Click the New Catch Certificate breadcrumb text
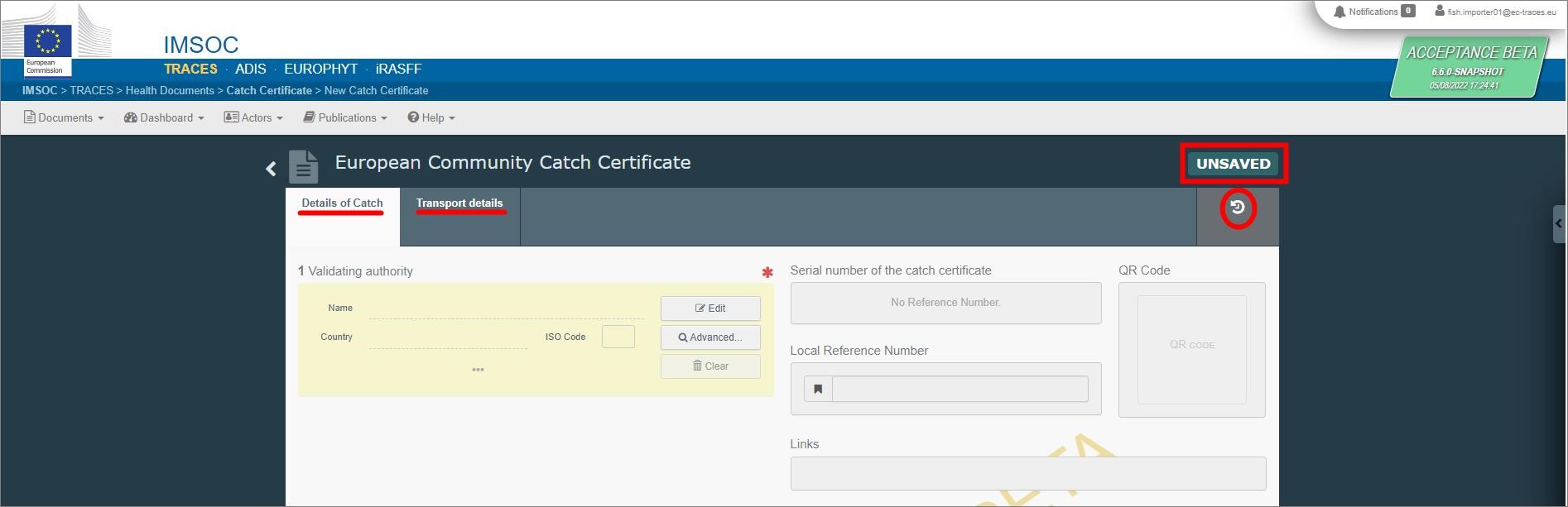Image resolution: width=1568 pixels, height=507 pixels. point(377,90)
